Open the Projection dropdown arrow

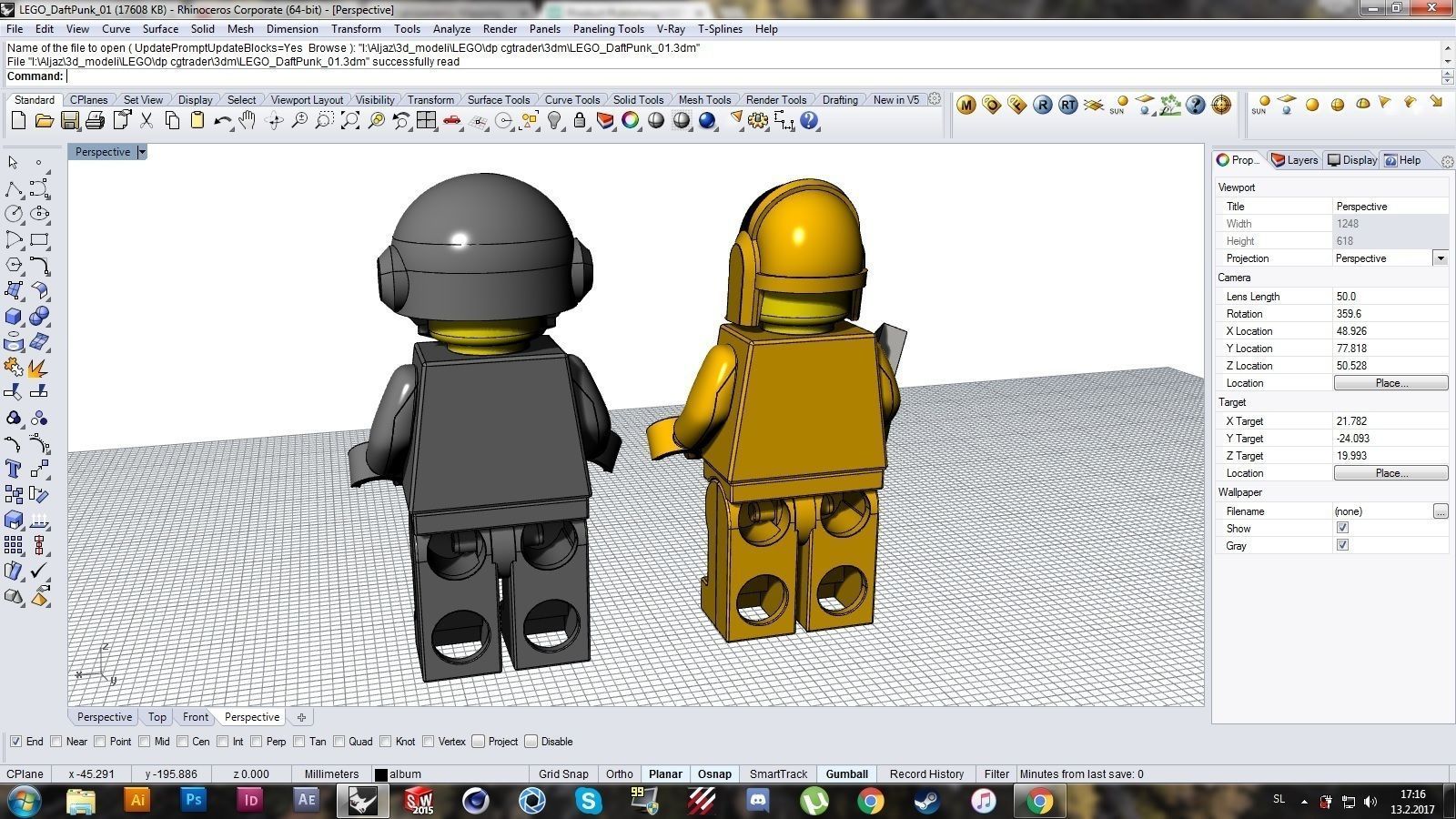(x=1441, y=258)
